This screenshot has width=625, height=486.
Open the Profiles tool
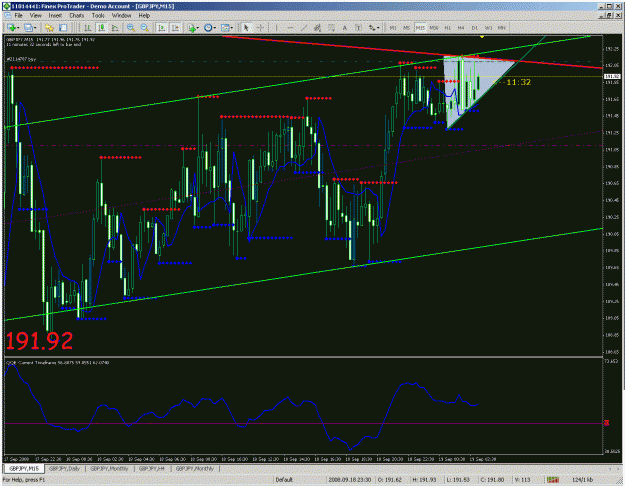click(28, 28)
